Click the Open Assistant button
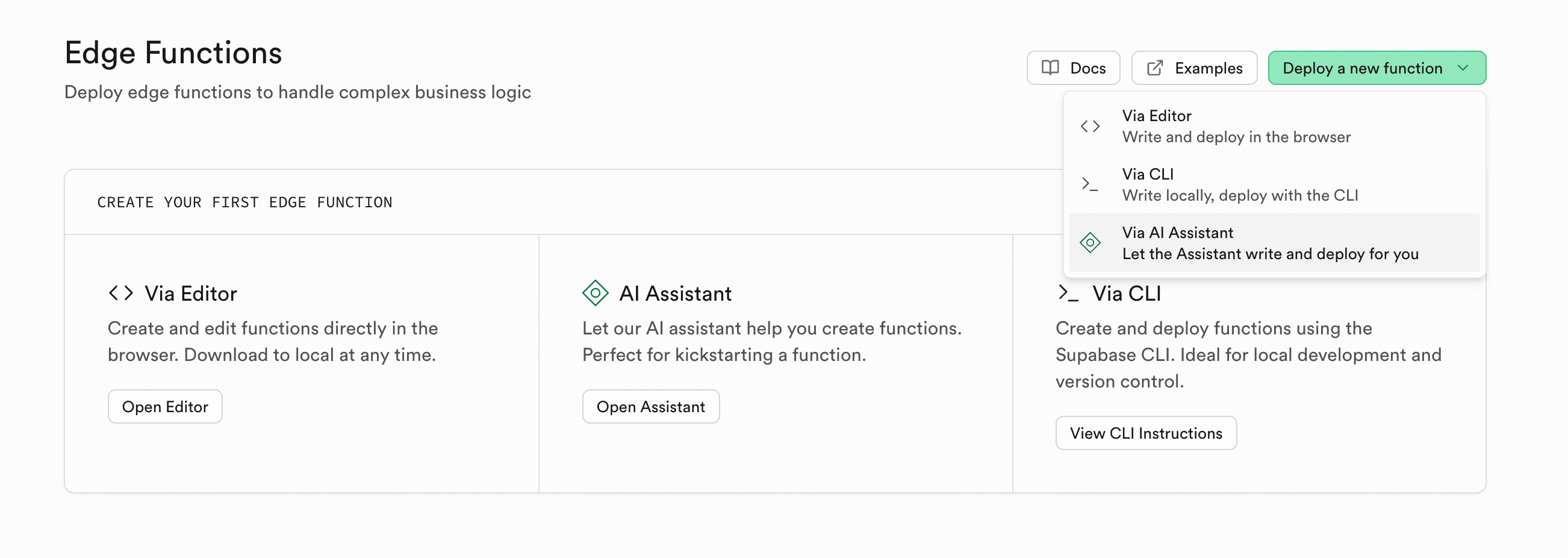The image size is (1568, 558). (650, 406)
